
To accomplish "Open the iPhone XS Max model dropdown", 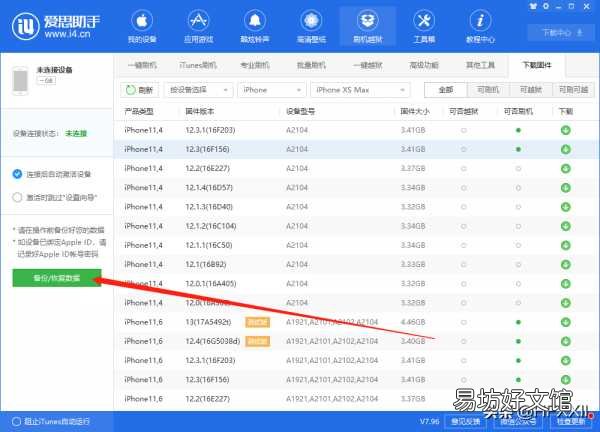I will click(x=360, y=90).
